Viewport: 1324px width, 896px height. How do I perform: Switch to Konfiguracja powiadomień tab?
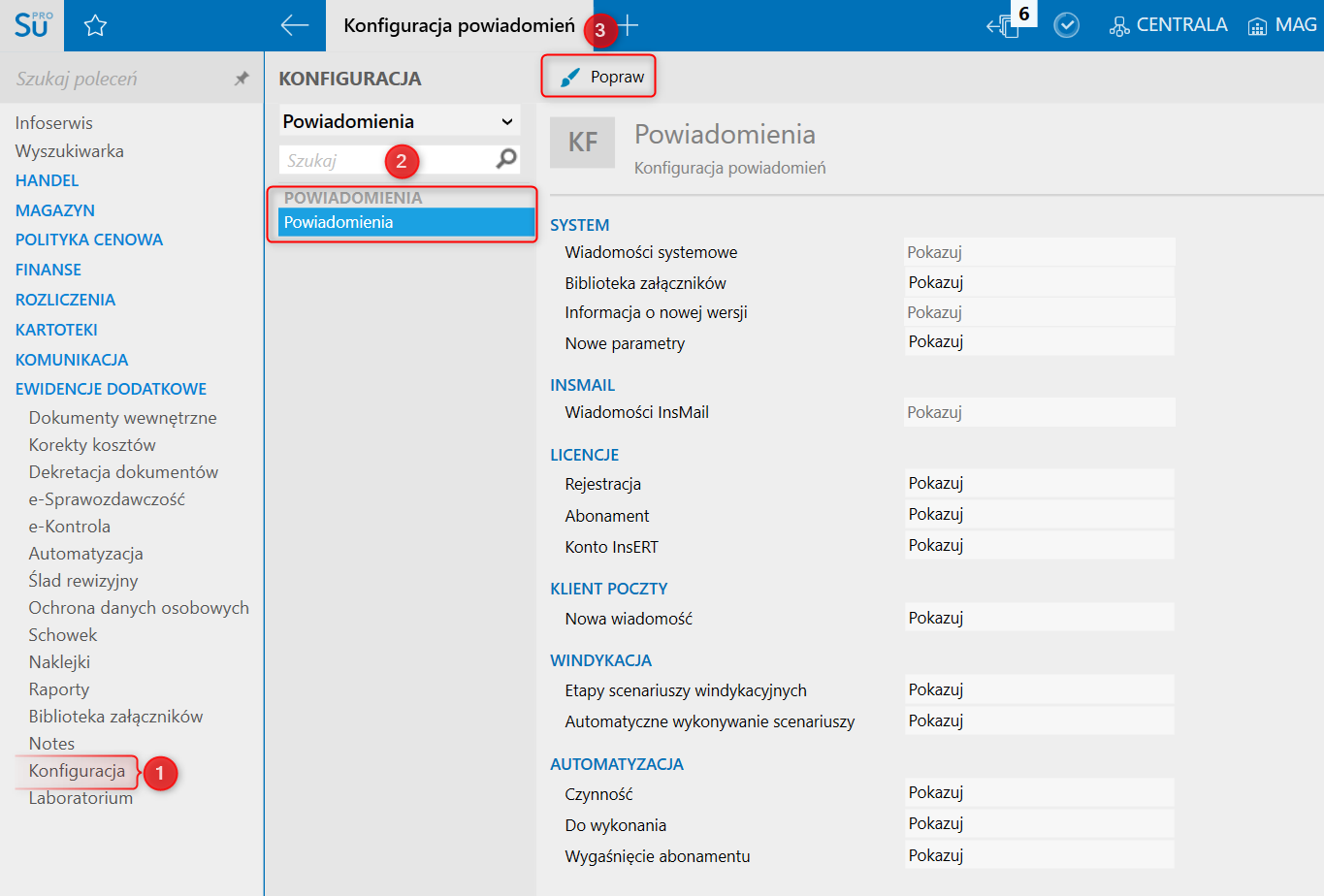pos(459,25)
